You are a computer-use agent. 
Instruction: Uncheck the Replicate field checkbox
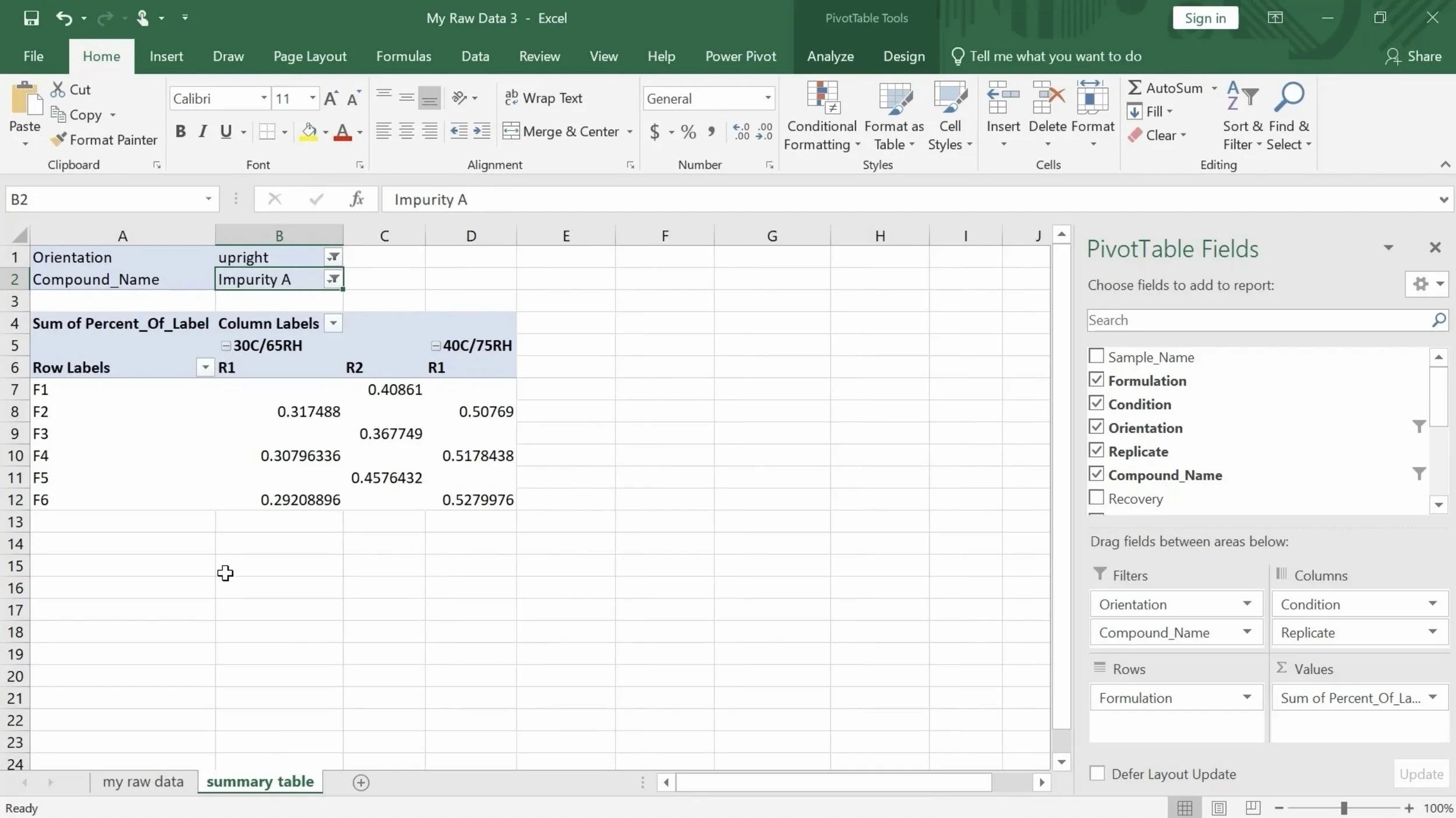[x=1096, y=450]
